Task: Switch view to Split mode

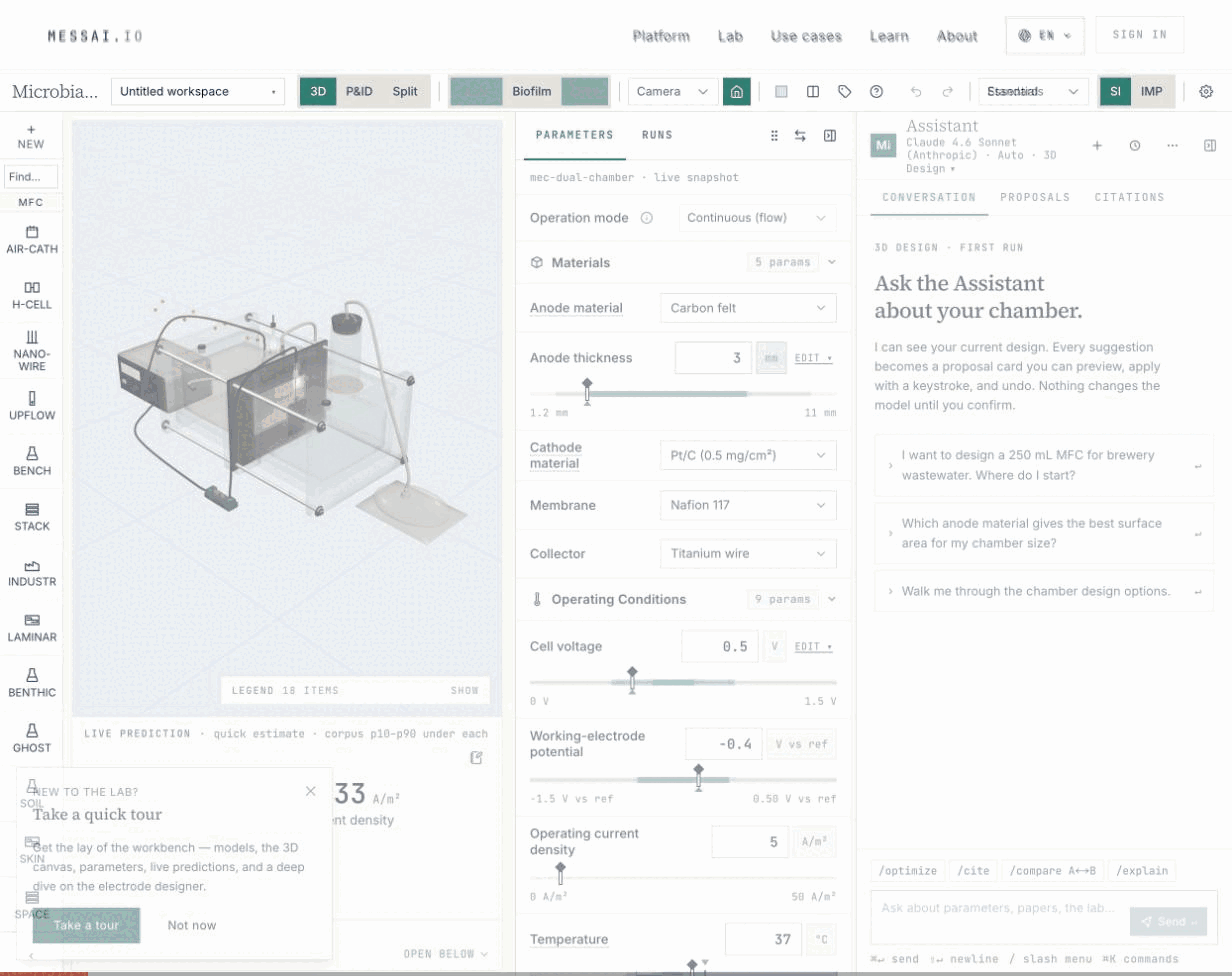Action: point(405,91)
